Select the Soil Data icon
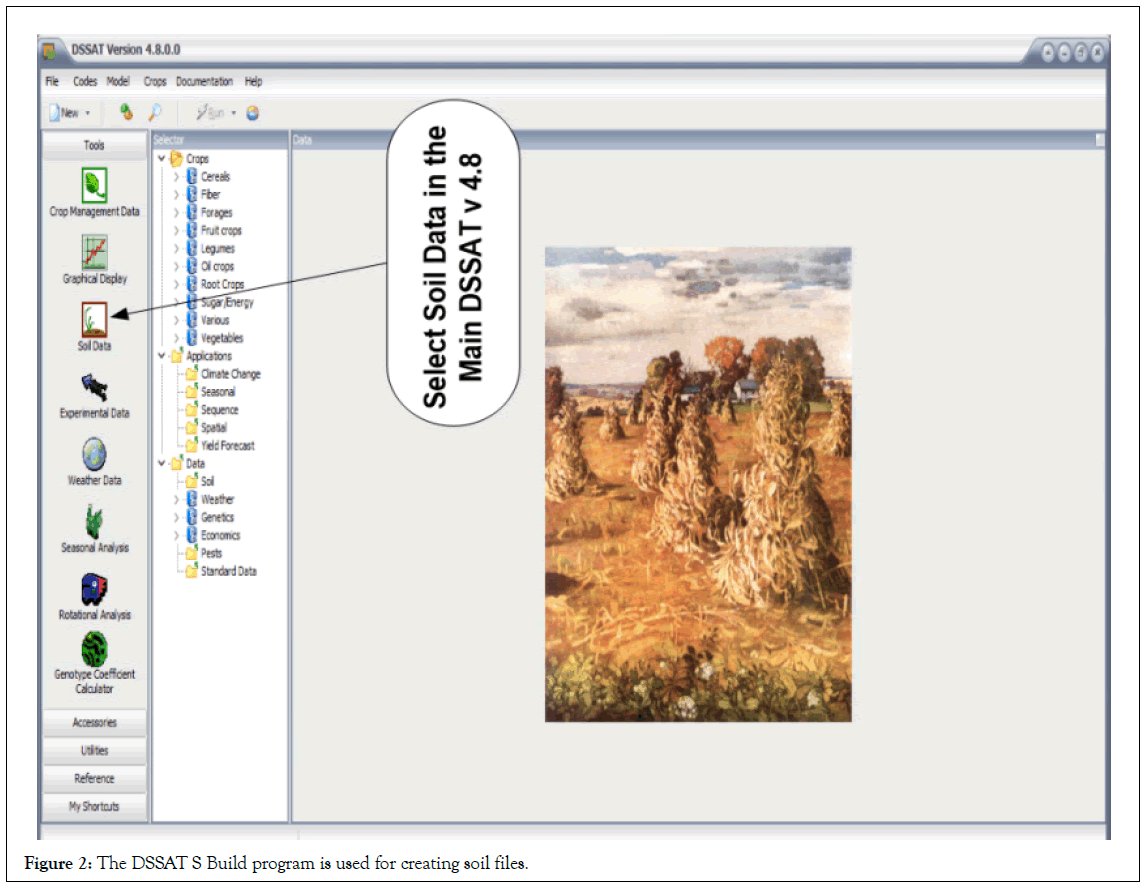This screenshot has height=890, width=1147. [94, 319]
